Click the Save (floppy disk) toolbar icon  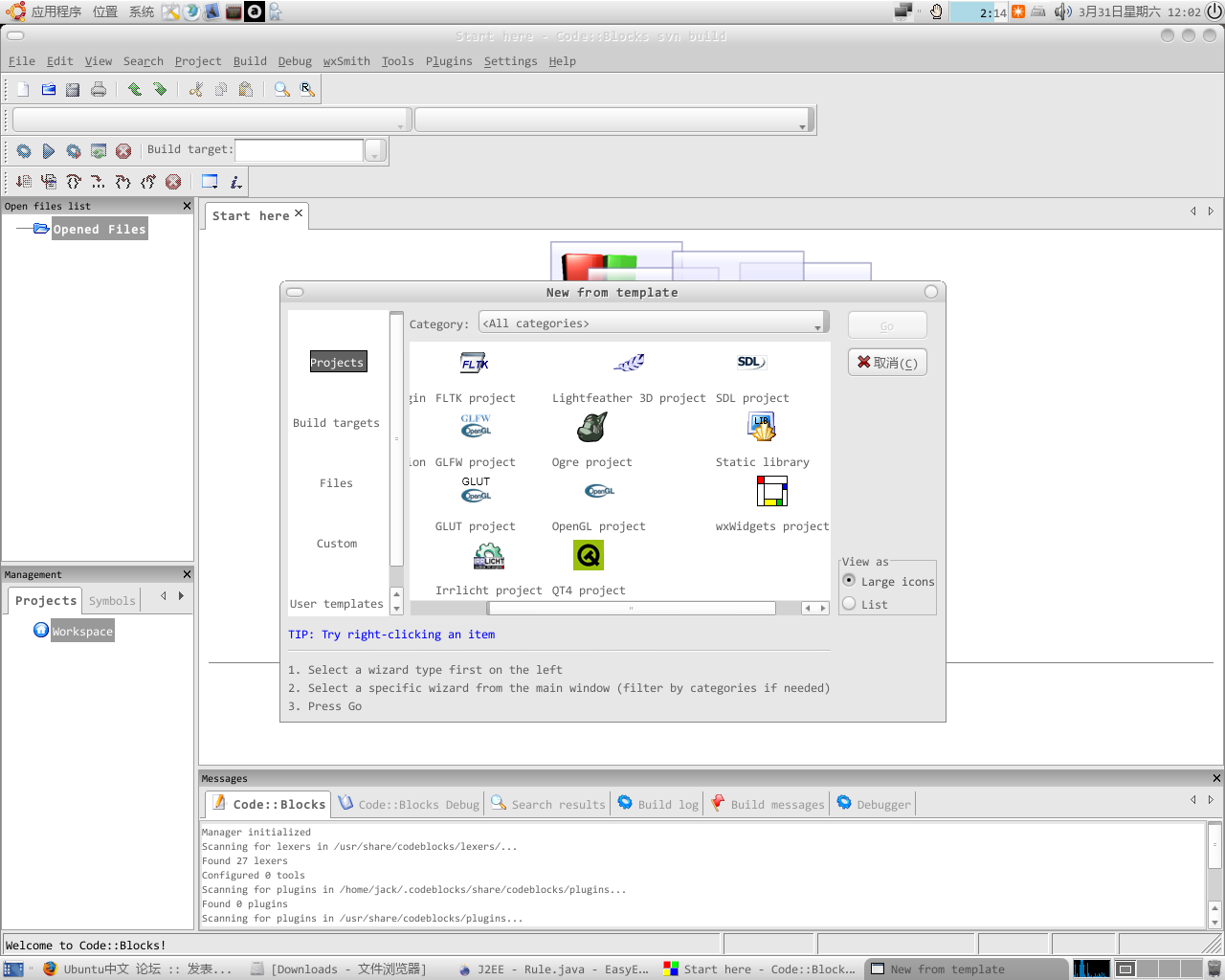click(73, 89)
